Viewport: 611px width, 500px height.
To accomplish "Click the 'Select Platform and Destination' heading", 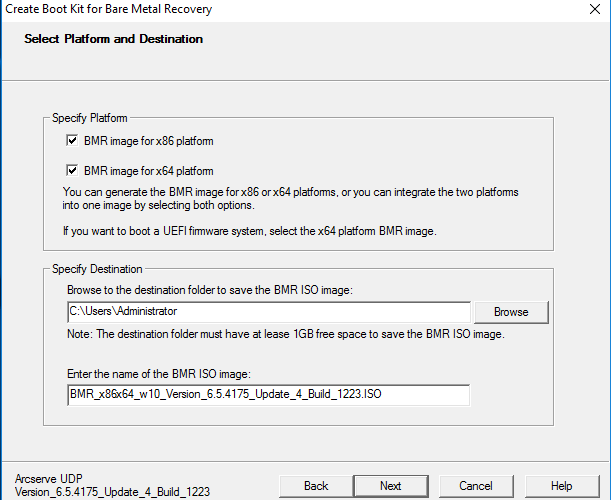I will (113, 39).
